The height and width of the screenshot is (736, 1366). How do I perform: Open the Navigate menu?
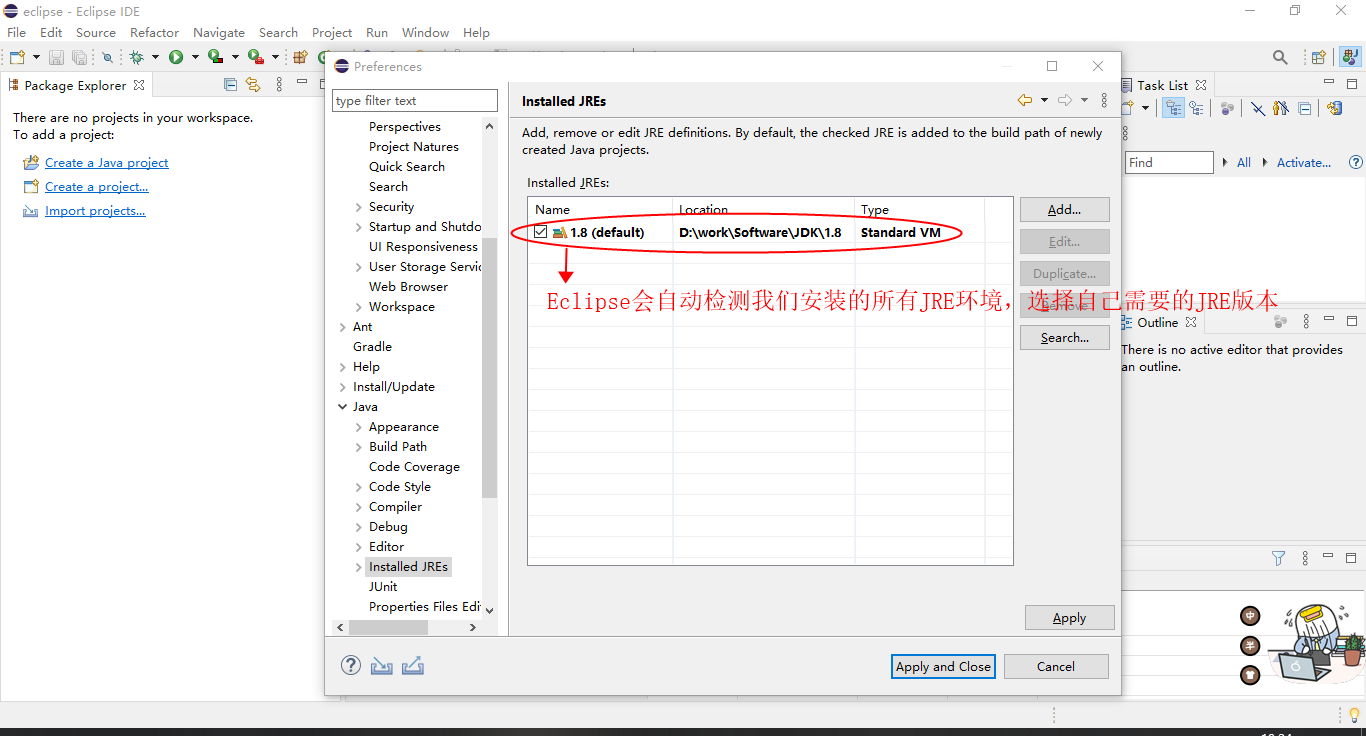tap(219, 32)
